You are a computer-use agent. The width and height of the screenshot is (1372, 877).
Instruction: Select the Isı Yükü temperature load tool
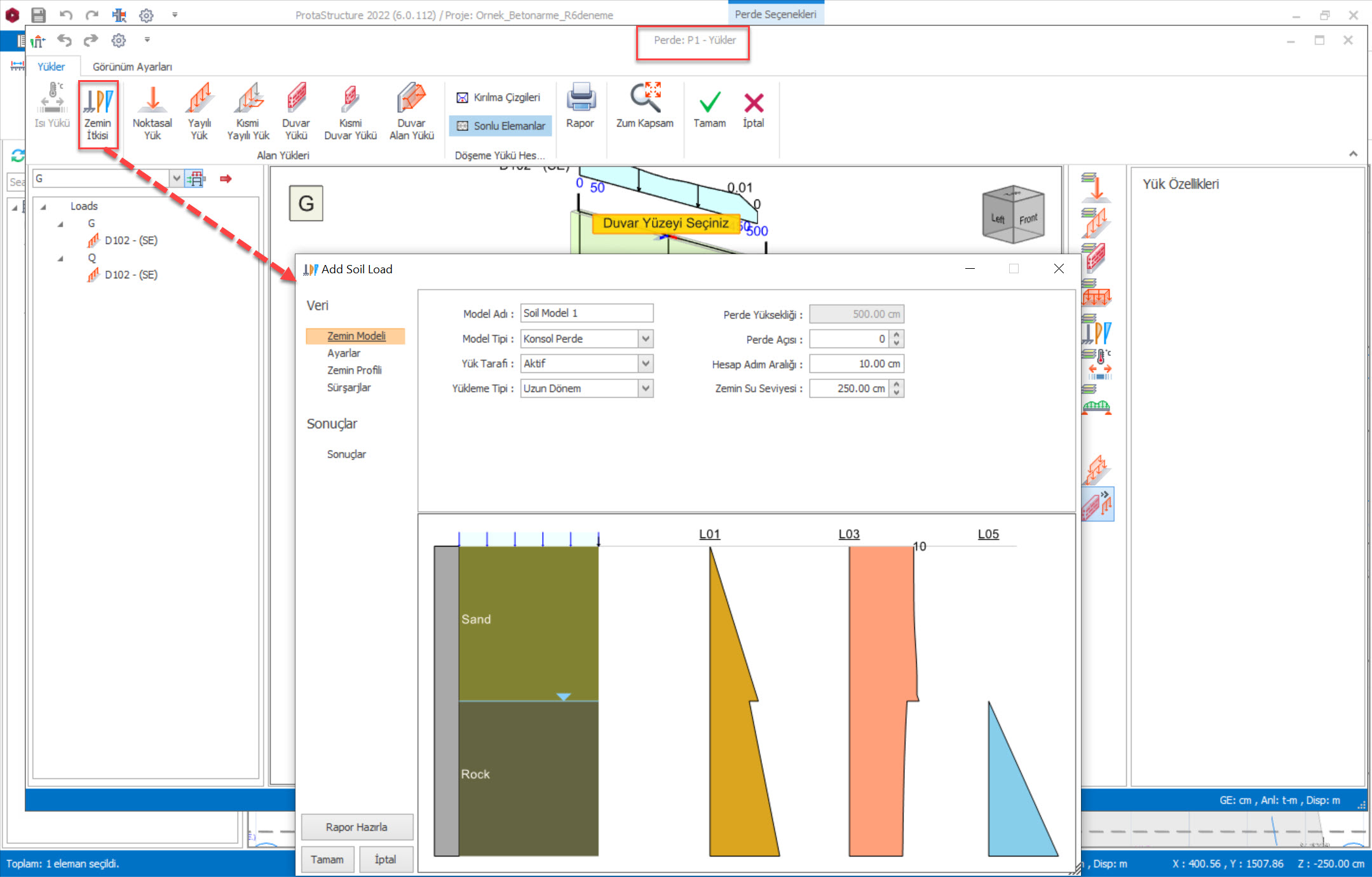[x=52, y=106]
